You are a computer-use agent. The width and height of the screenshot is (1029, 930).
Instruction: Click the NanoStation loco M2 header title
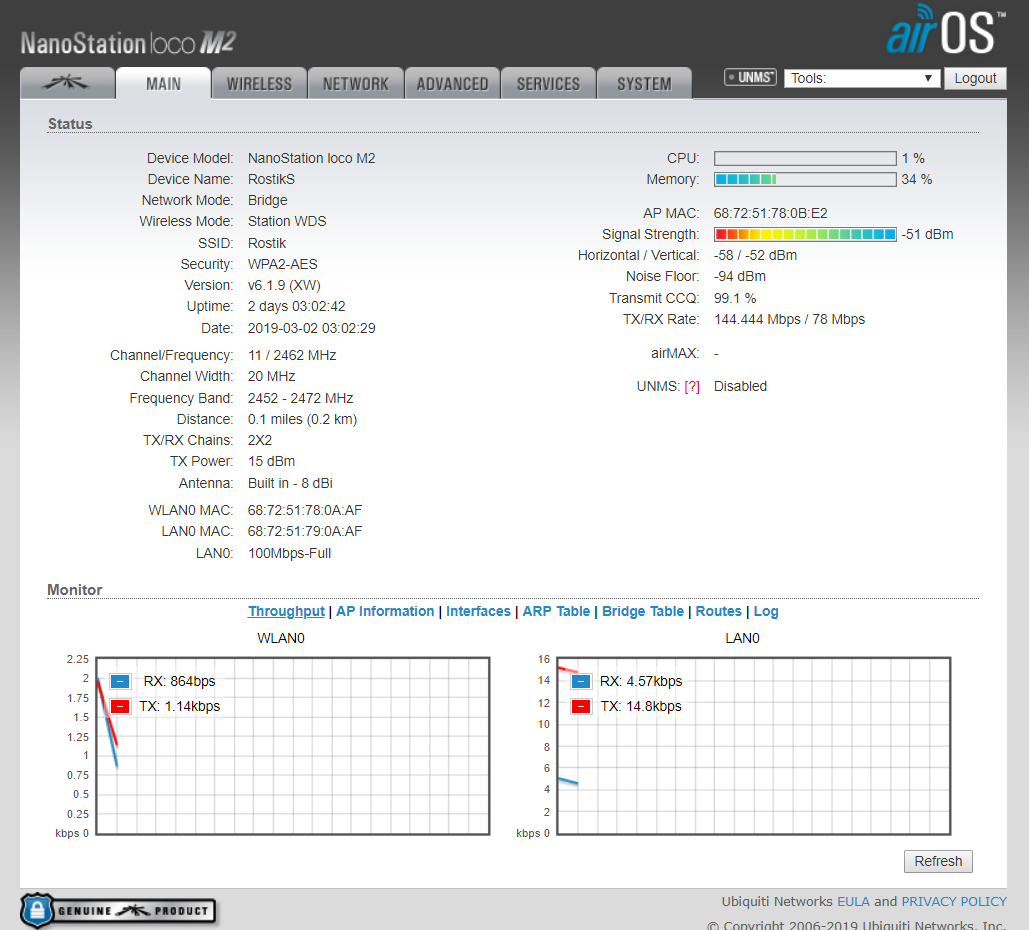point(128,43)
